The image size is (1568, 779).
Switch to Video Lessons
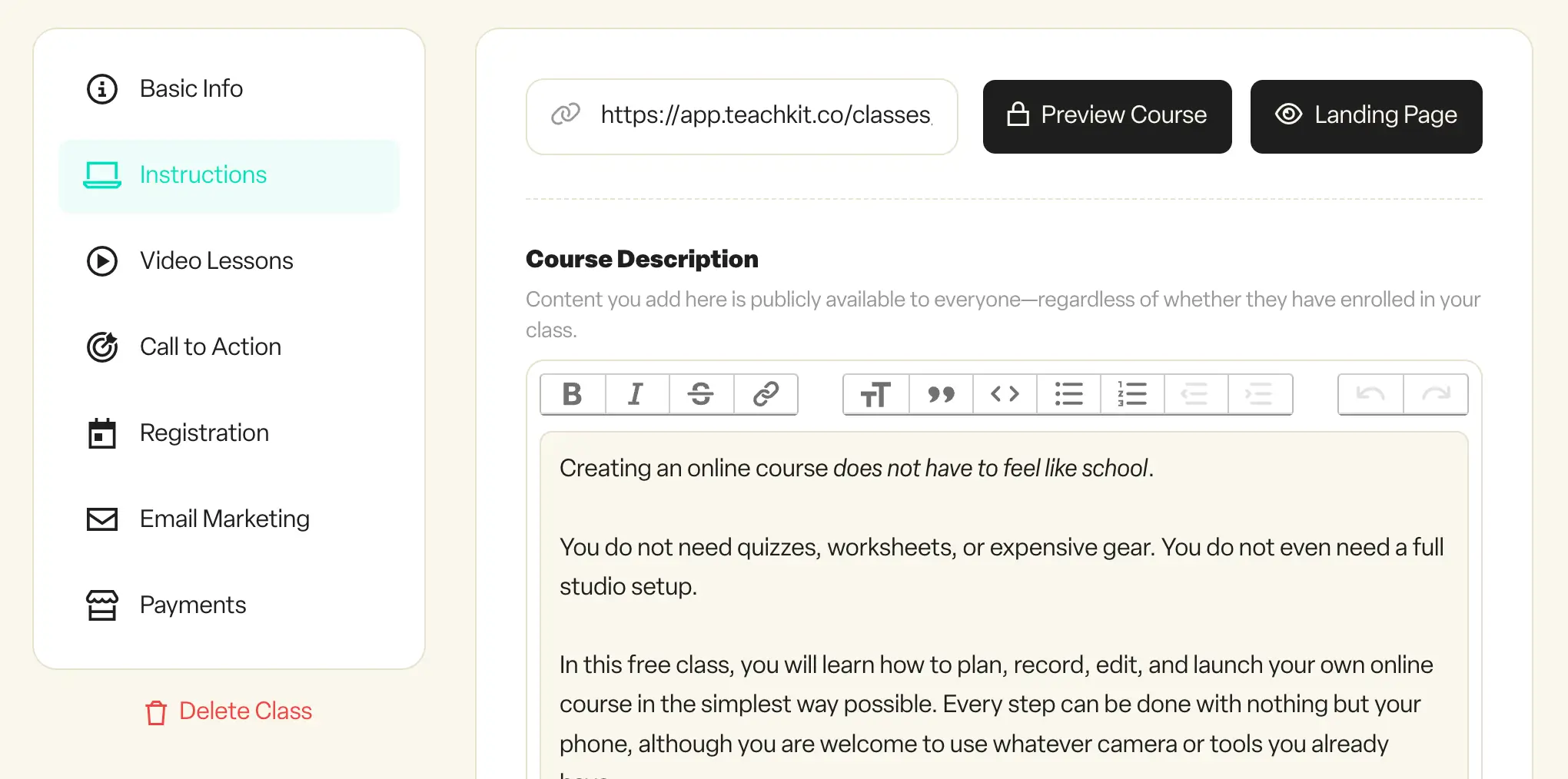(x=216, y=260)
